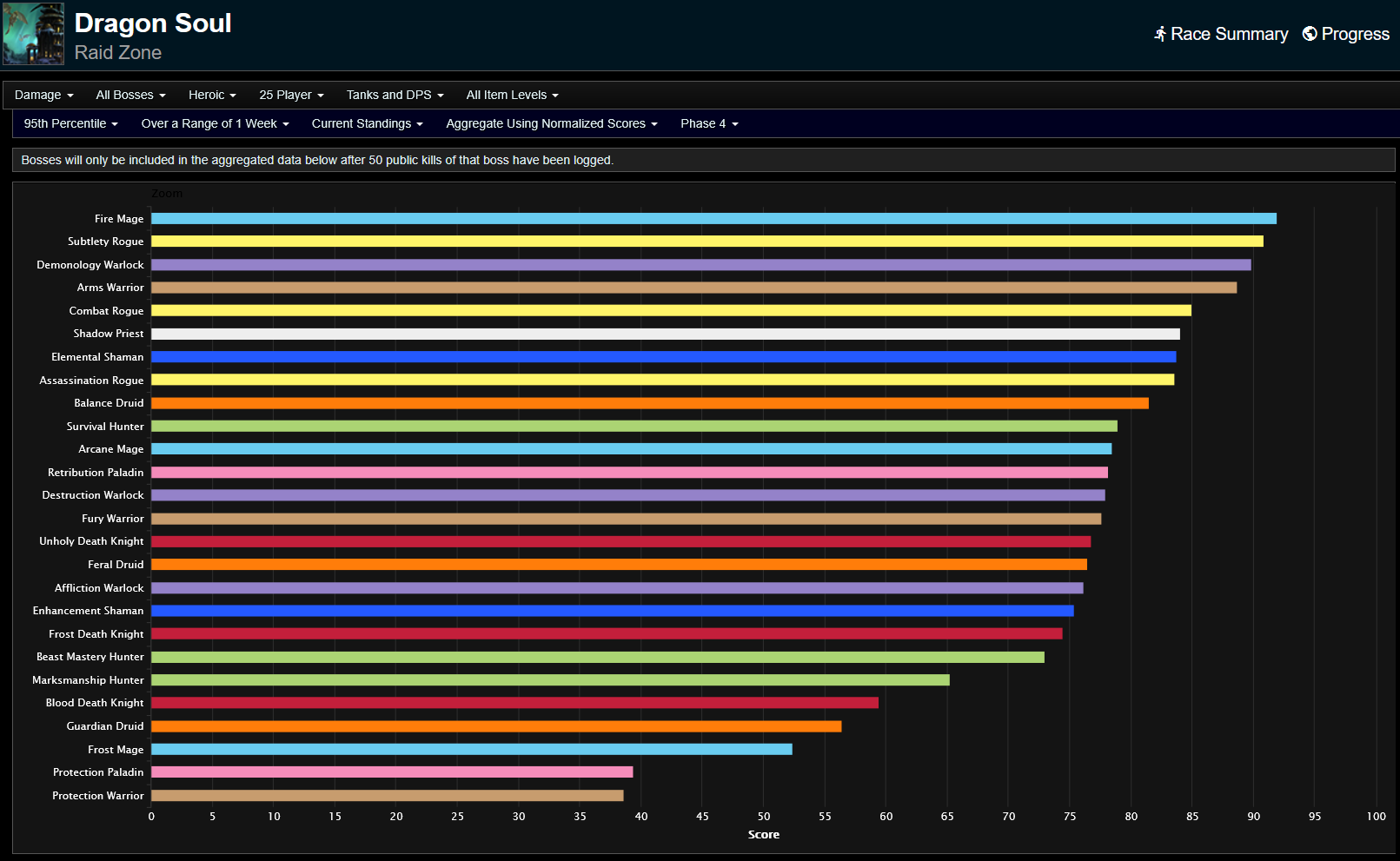Click the globe icon beside Progress
Image resolution: width=1400 pixels, height=861 pixels.
[x=1309, y=34]
